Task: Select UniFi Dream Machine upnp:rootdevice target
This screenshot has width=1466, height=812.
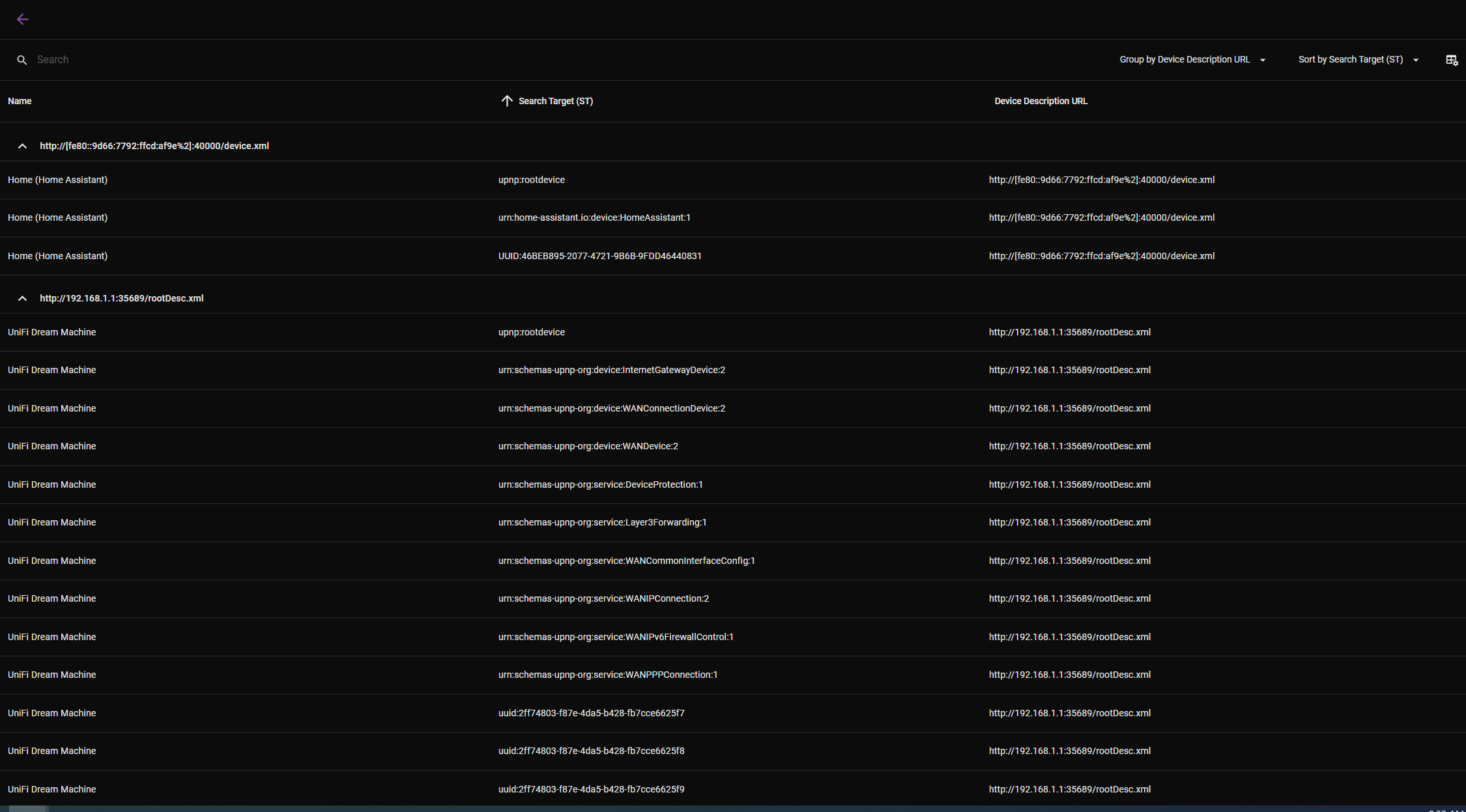Action: pyautogui.click(x=532, y=332)
